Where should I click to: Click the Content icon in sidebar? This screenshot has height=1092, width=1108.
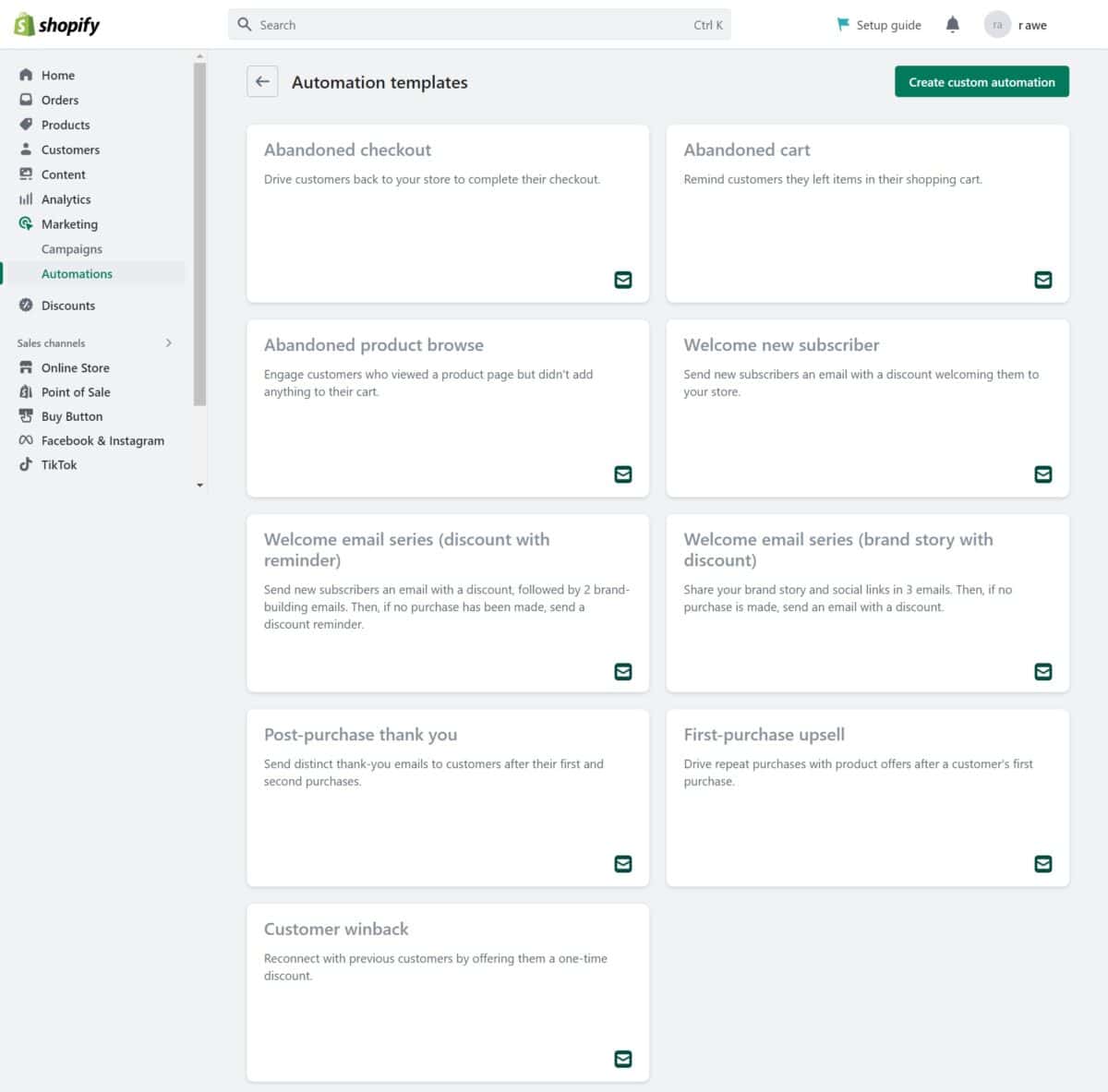coord(26,174)
